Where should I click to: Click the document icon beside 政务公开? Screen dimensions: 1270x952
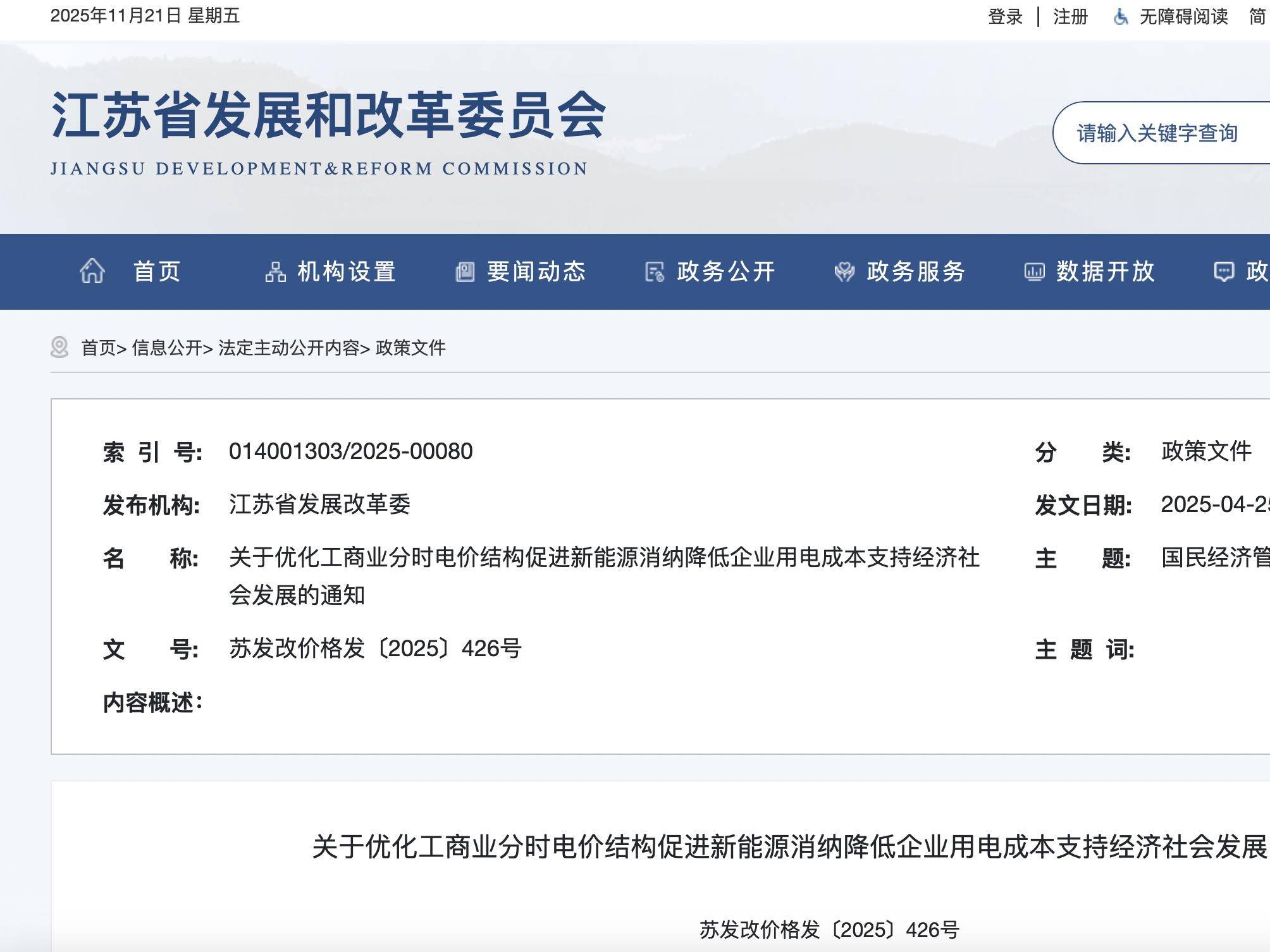pyautogui.click(x=654, y=271)
